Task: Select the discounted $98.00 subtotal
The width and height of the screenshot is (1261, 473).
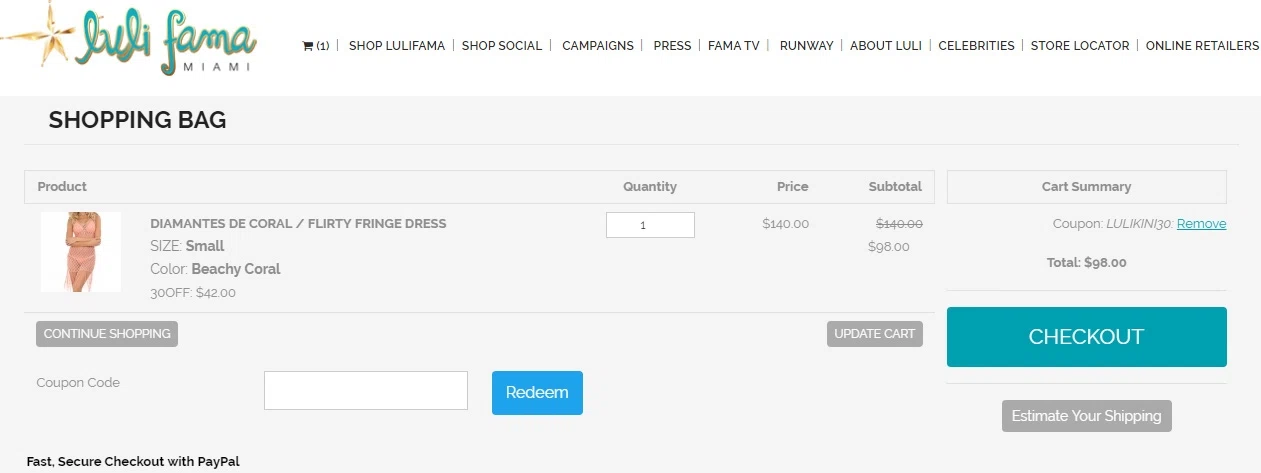Action: pyautogui.click(x=889, y=247)
